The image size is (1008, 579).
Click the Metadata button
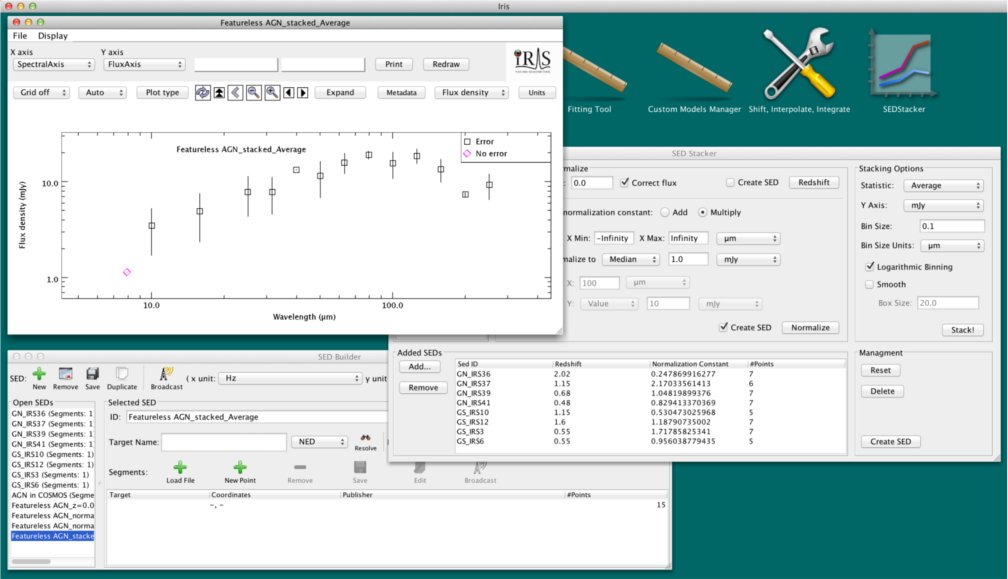click(x=401, y=93)
